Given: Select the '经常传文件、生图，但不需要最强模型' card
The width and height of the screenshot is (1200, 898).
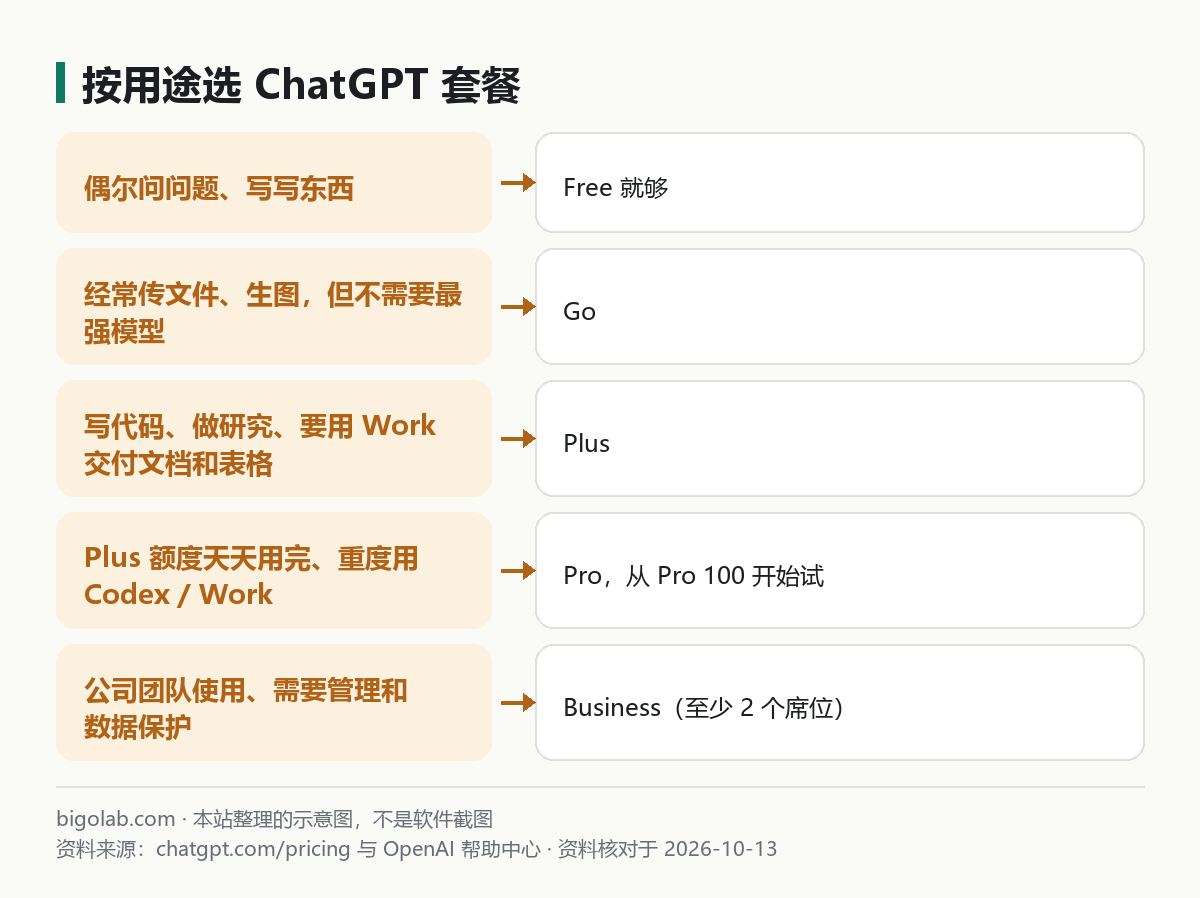Looking at the screenshot, I should pyautogui.click(x=274, y=306).
